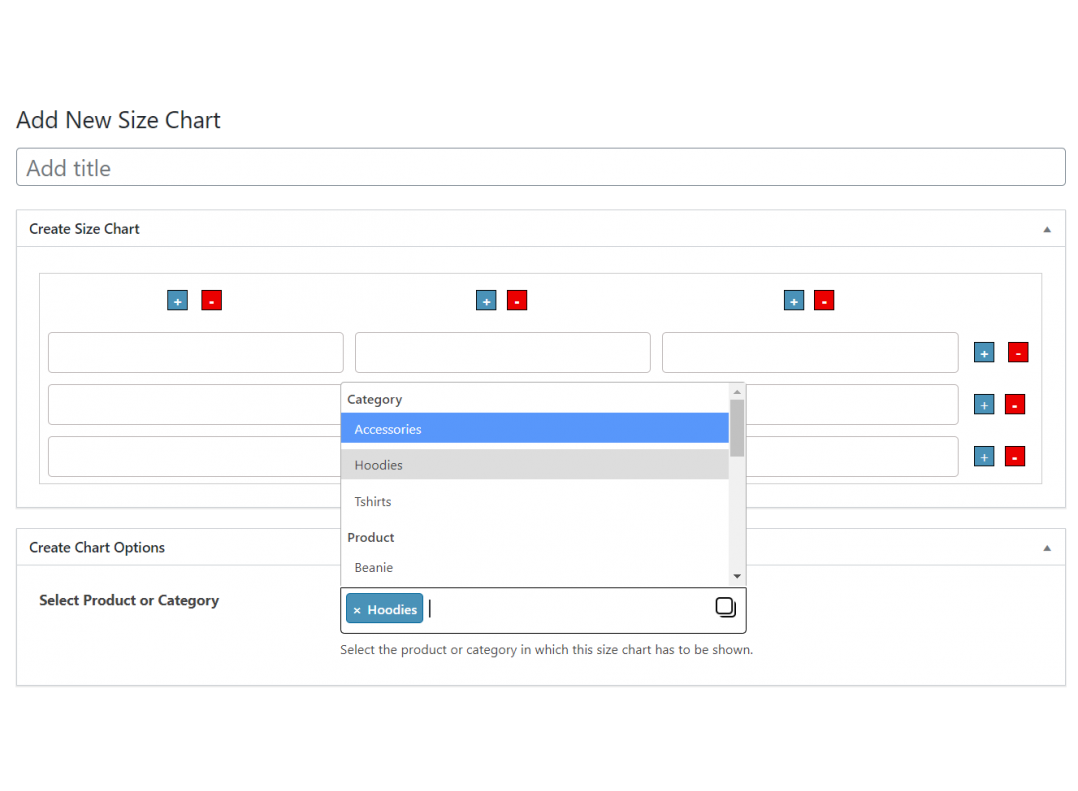The height and width of the screenshot is (791, 1078).
Task: Click the first cell in the top row
Action: (x=196, y=353)
